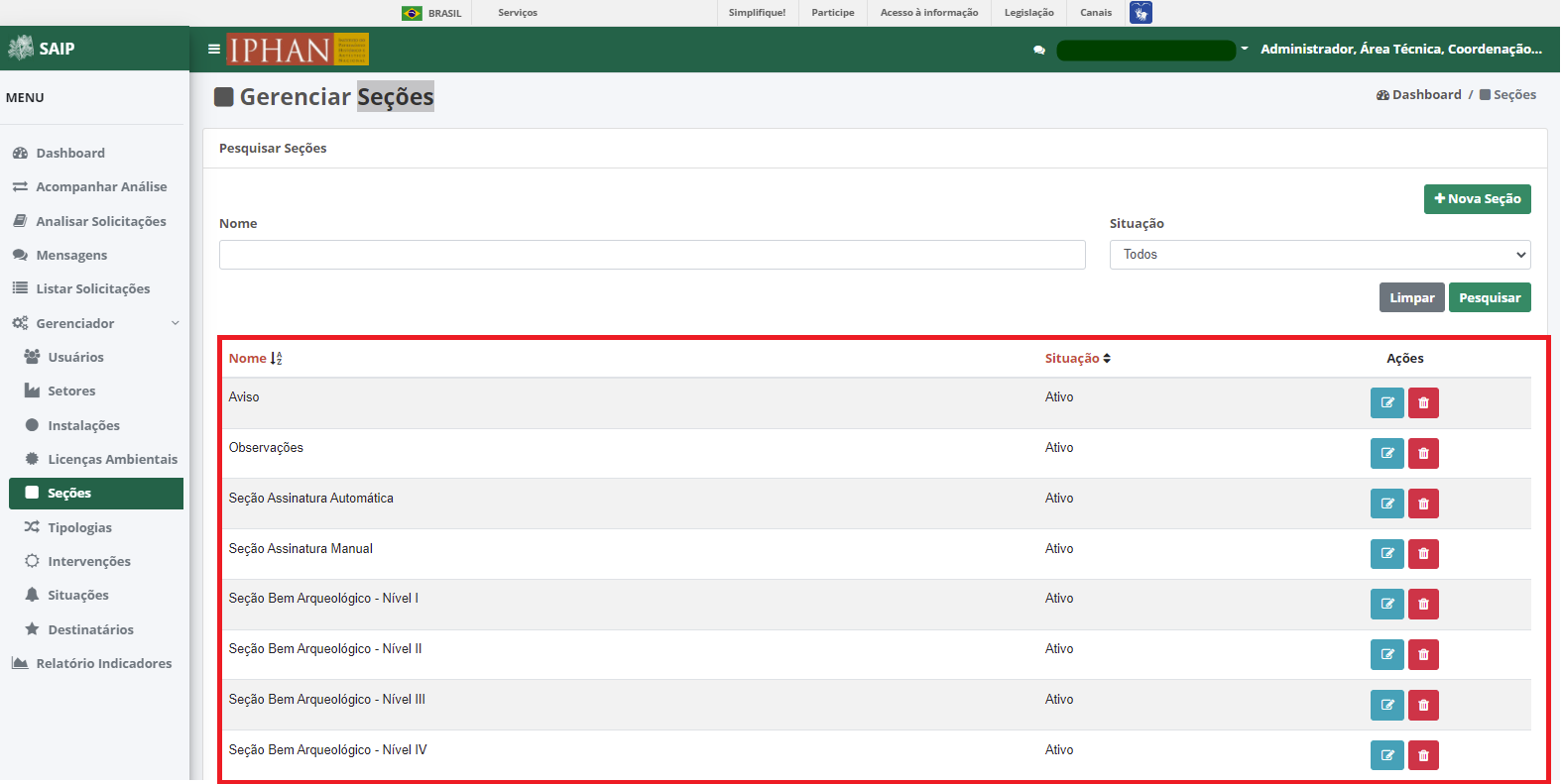Select Seções in sidebar
This screenshot has width=1562, height=784.
pyautogui.click(x=95, y=494)
